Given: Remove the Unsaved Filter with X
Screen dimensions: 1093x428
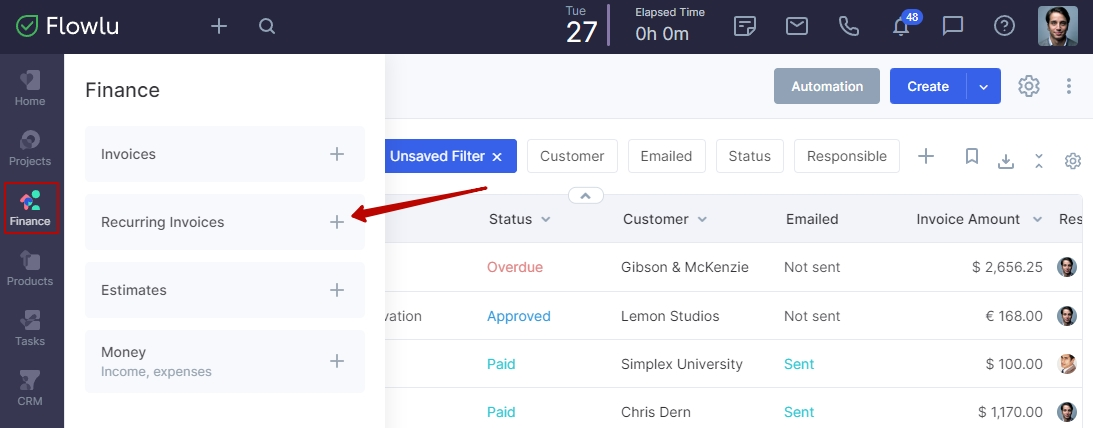Looking at the screenshot, I should coord(497,157).
